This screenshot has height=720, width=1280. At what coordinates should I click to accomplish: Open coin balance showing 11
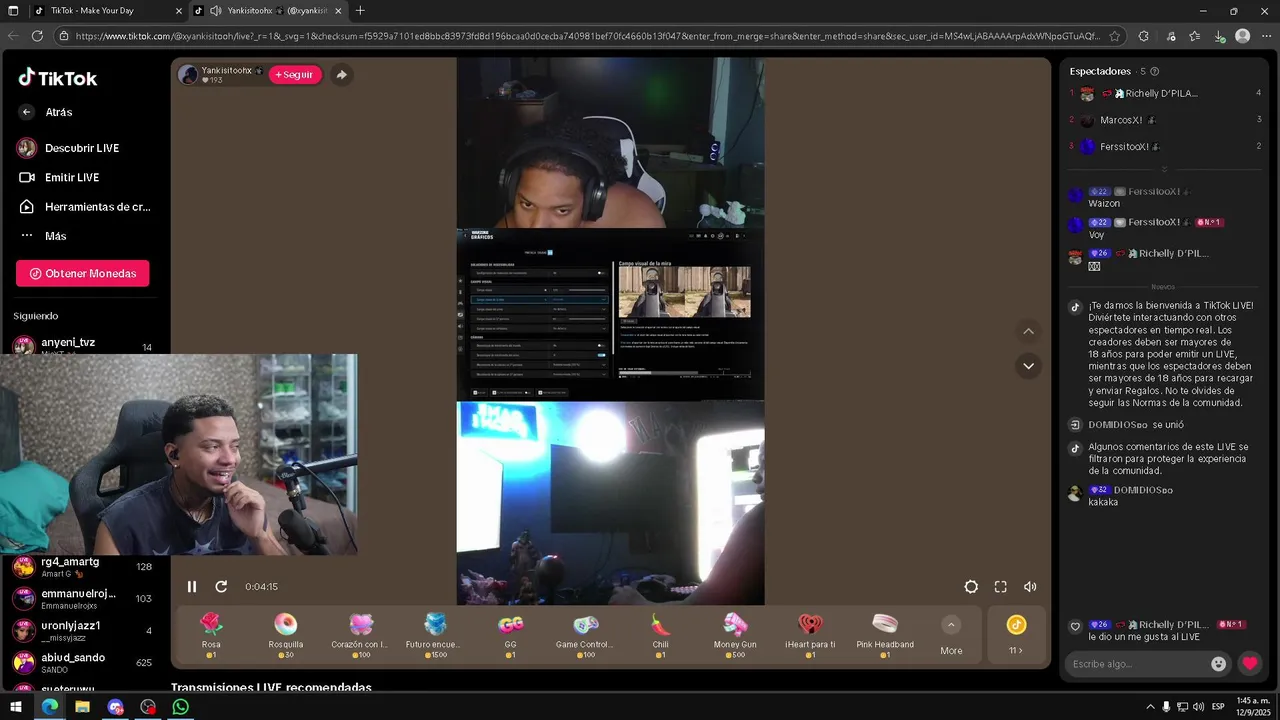(1016, 635)
